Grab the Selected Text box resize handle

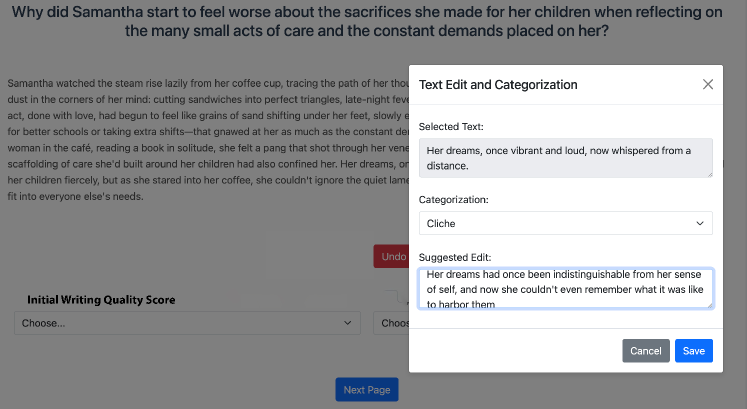(708, 174)
